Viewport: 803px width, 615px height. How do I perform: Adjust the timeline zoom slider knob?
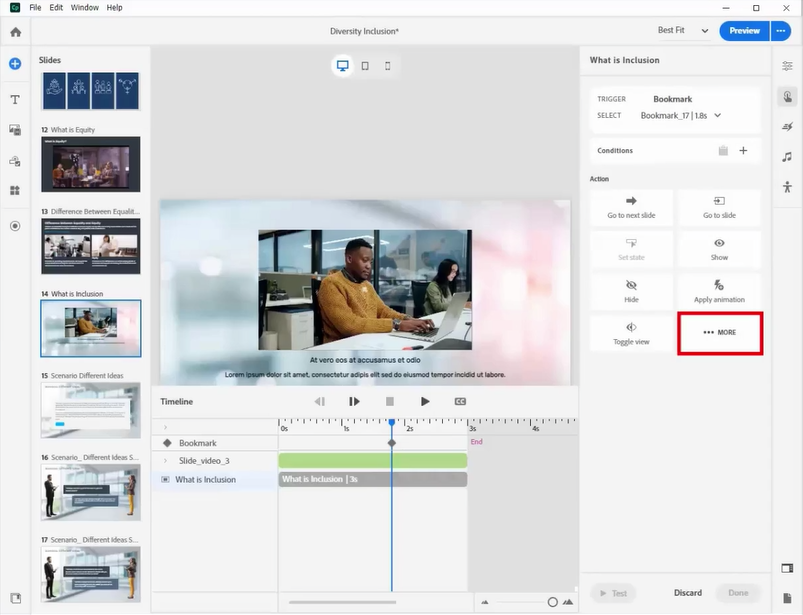coord(552,602)
